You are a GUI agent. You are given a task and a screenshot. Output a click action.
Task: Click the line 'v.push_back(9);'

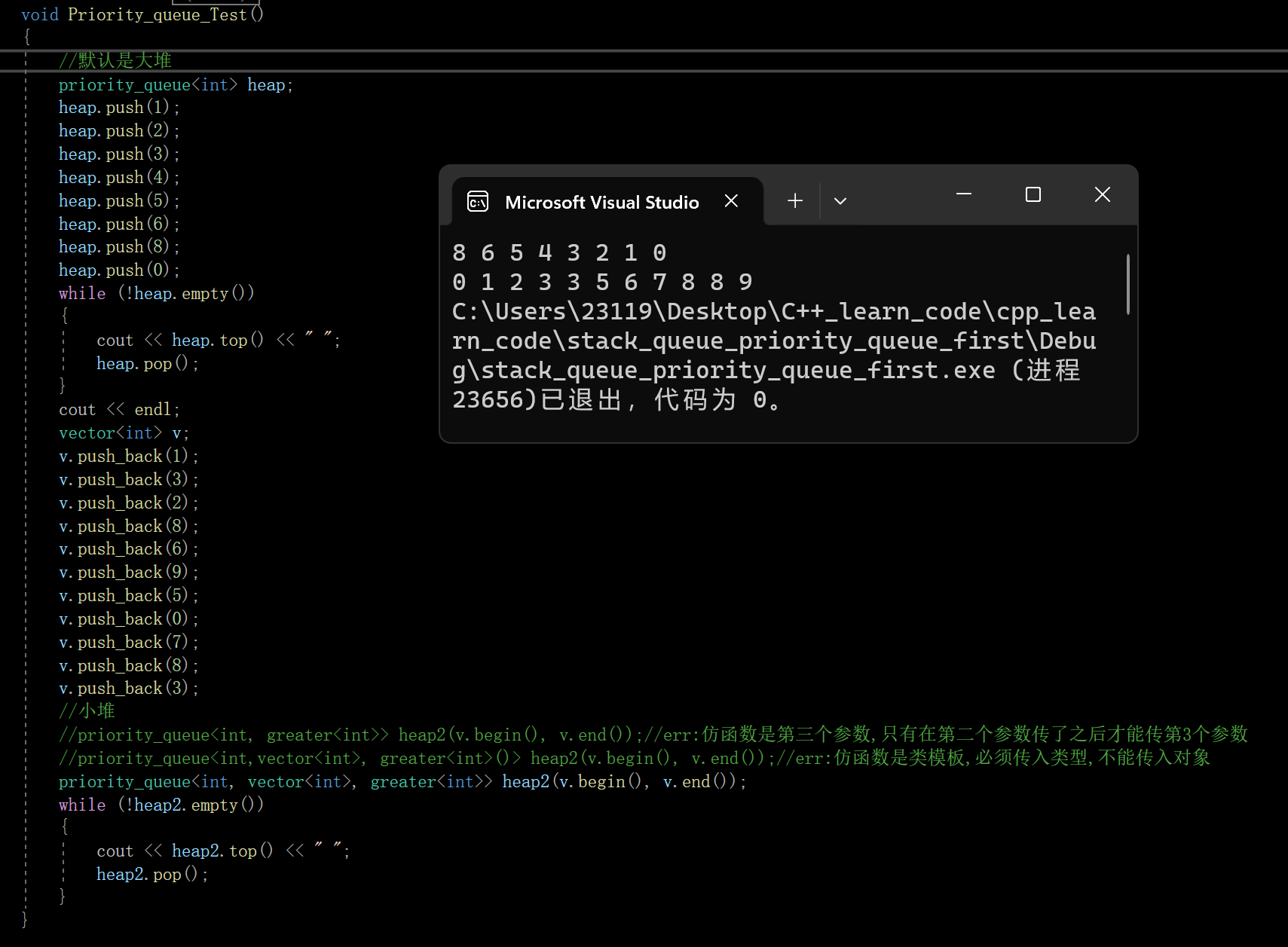point(129,573)
